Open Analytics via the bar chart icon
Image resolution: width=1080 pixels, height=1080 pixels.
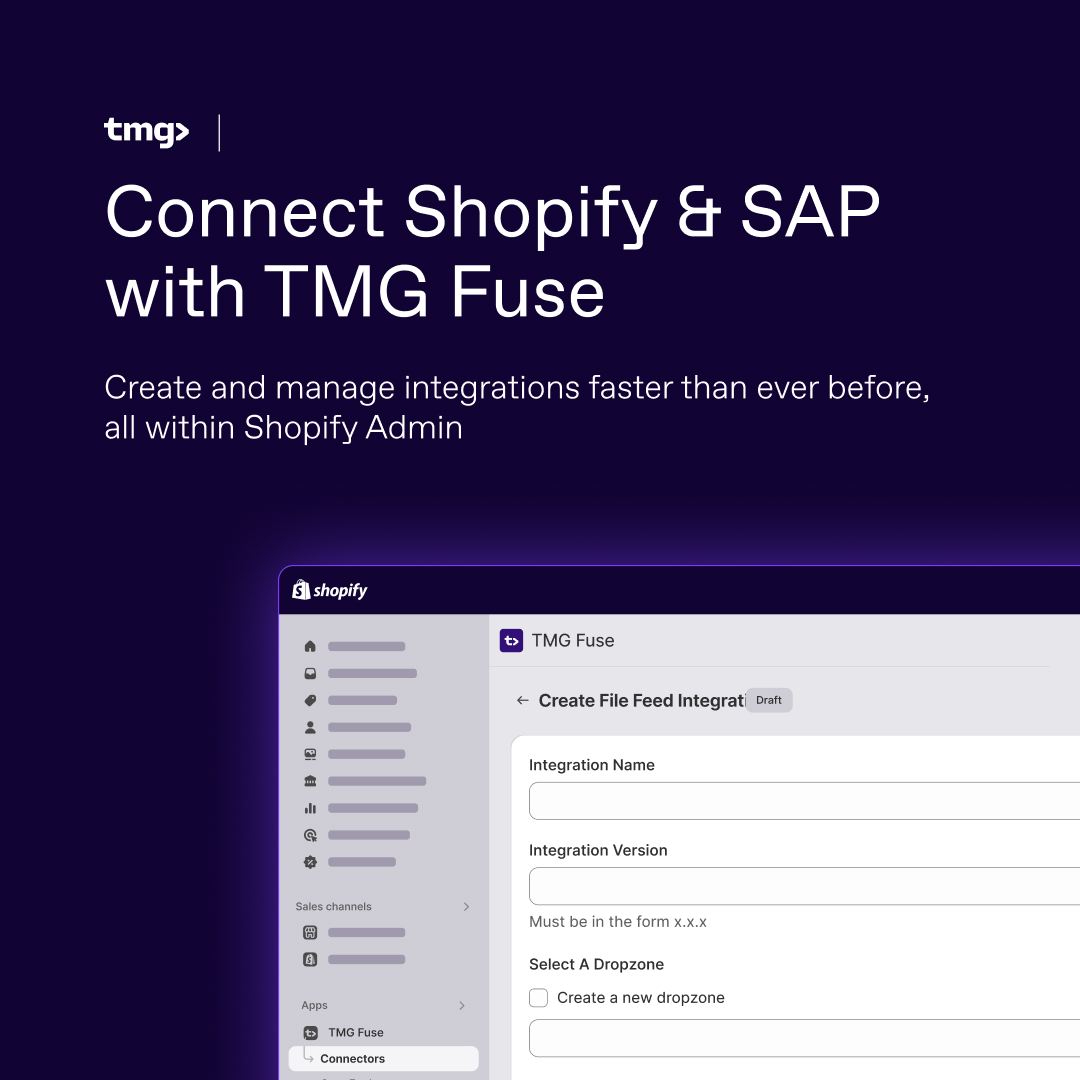tap(310, 808)
